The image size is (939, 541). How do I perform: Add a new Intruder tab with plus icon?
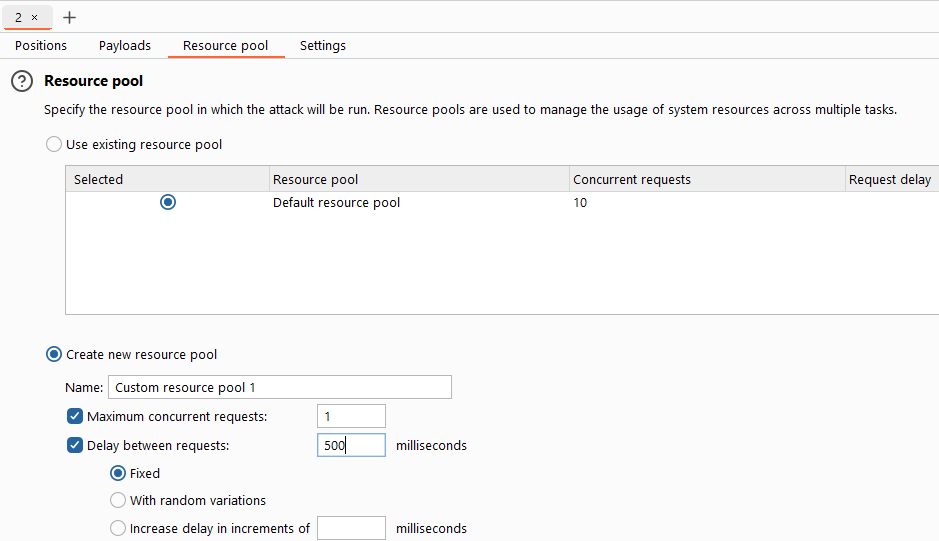click(x=69, y=17)
